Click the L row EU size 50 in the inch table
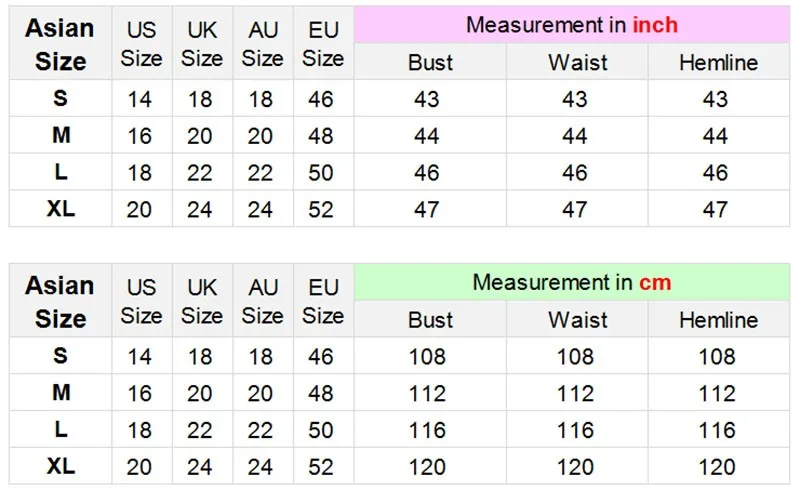Screen dimensions: 800x490 [322, 173]
